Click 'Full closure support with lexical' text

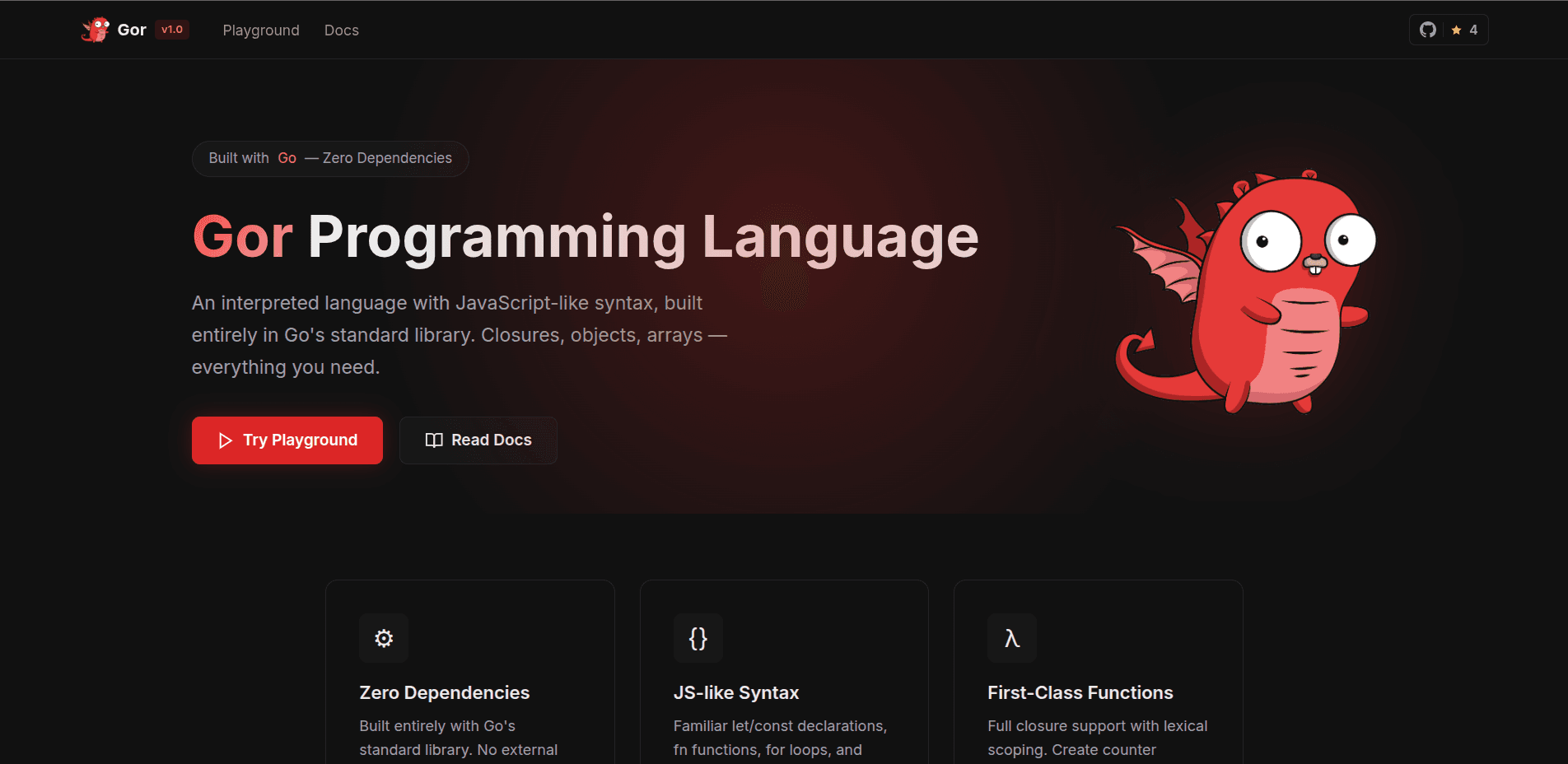(x=1098, y=726)
